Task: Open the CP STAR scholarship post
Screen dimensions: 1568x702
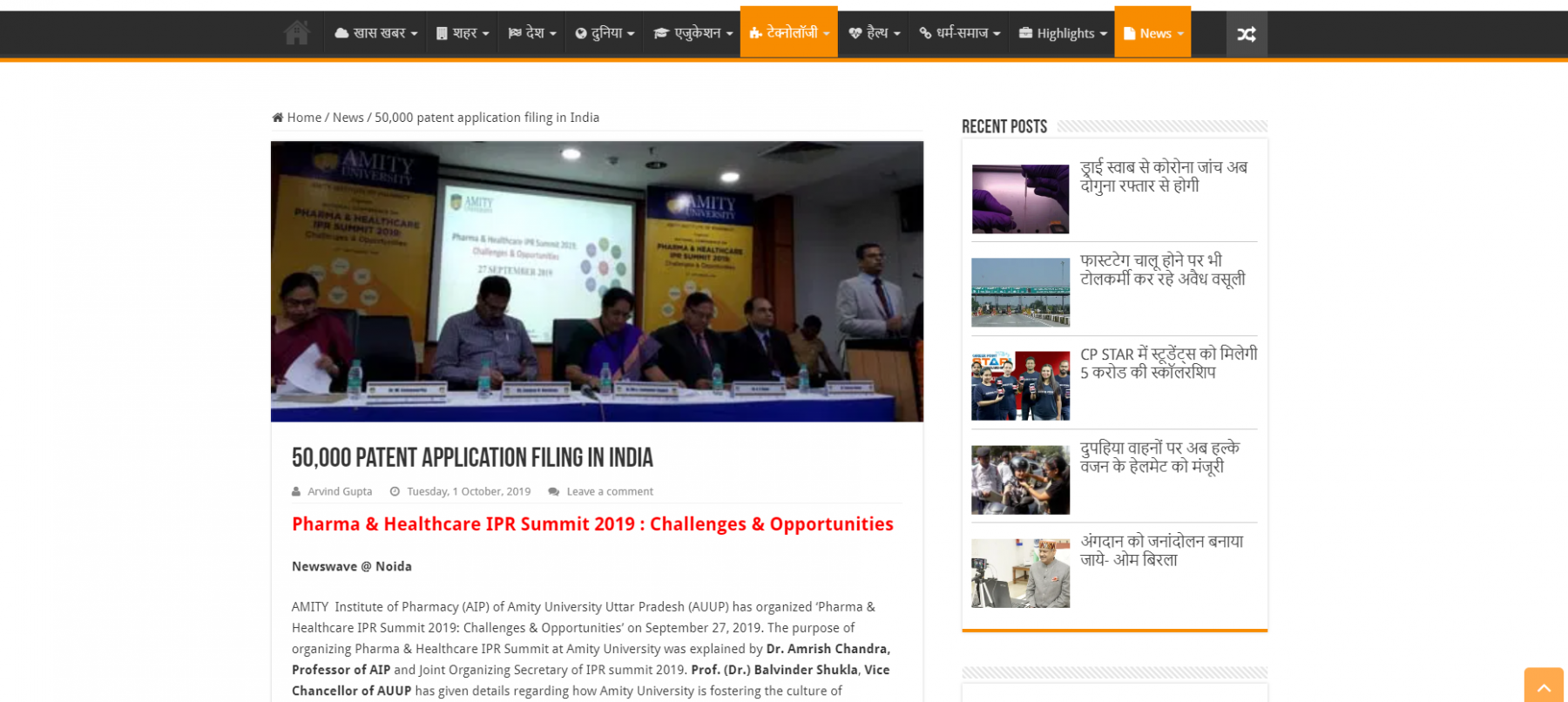Action: click(x=1168, y=363)
